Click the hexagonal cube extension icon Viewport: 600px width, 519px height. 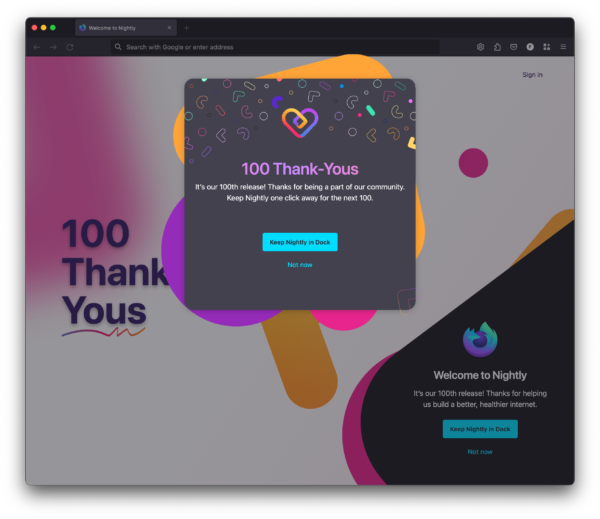pos(480,47)
